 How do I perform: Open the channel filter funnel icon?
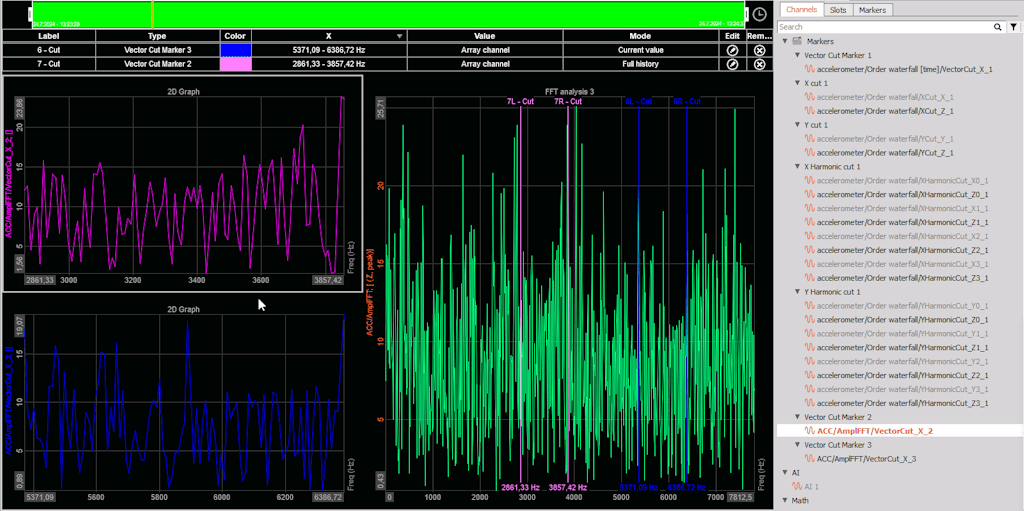coord(1013,27)
